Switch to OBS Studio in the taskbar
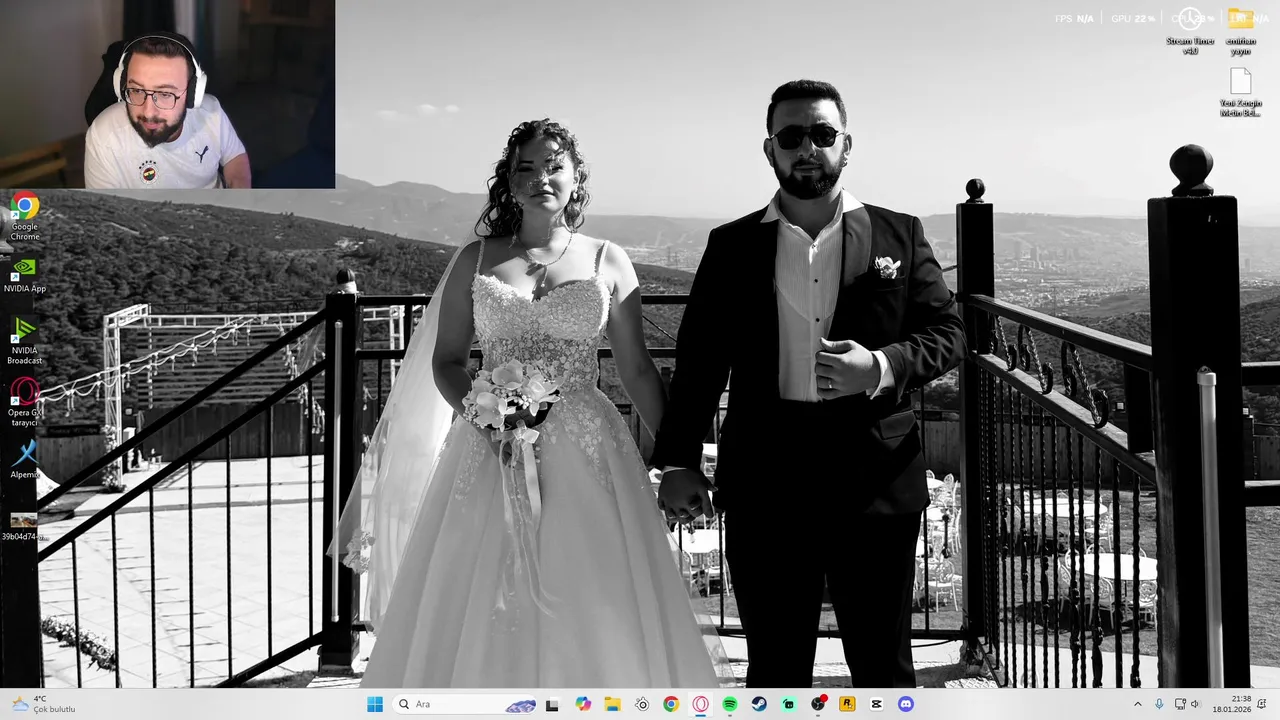The image size is (1280, 720). (x=818, y=704)
